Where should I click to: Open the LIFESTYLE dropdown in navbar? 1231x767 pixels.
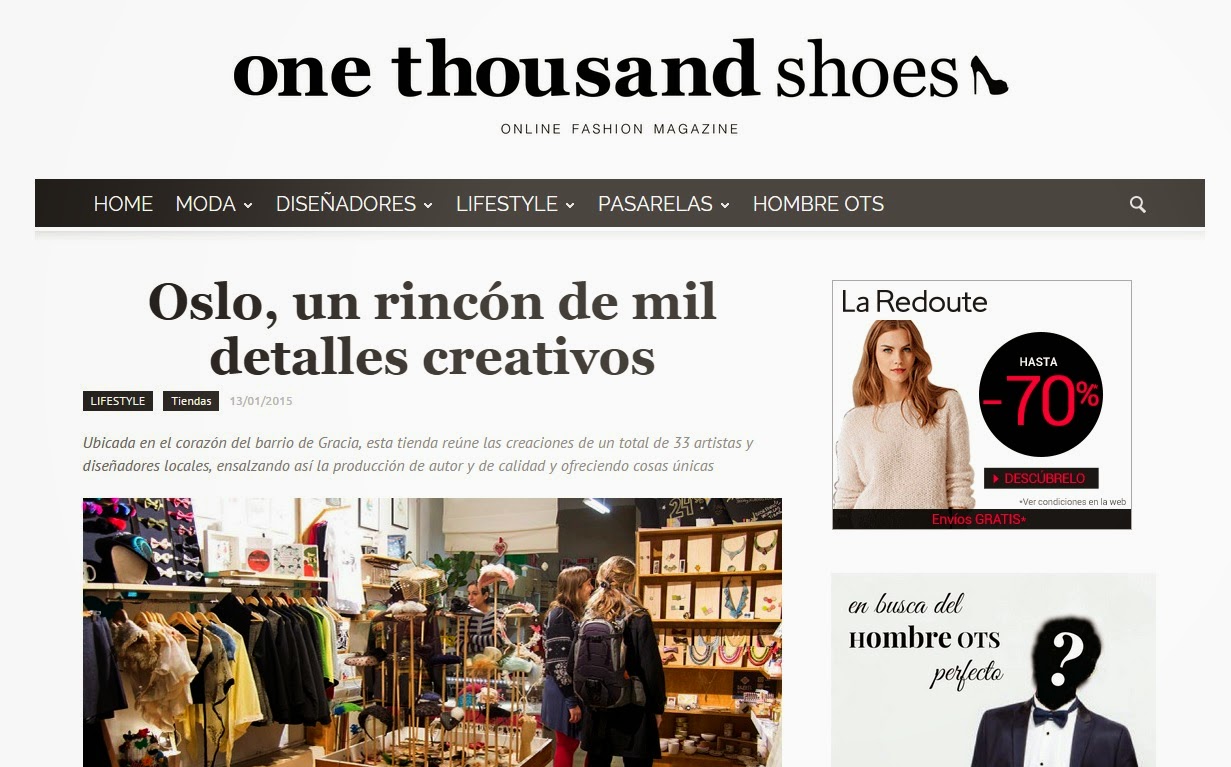[x=515, y=204]
